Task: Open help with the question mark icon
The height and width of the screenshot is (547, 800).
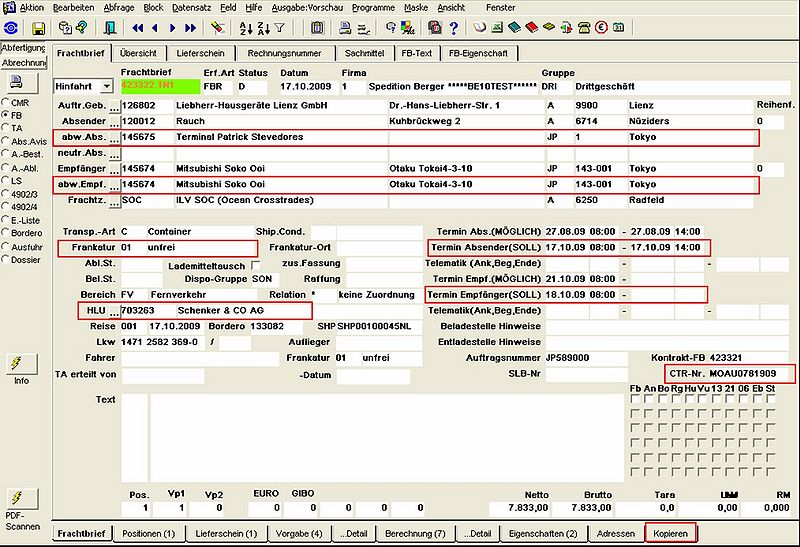Action: point(454,28)
